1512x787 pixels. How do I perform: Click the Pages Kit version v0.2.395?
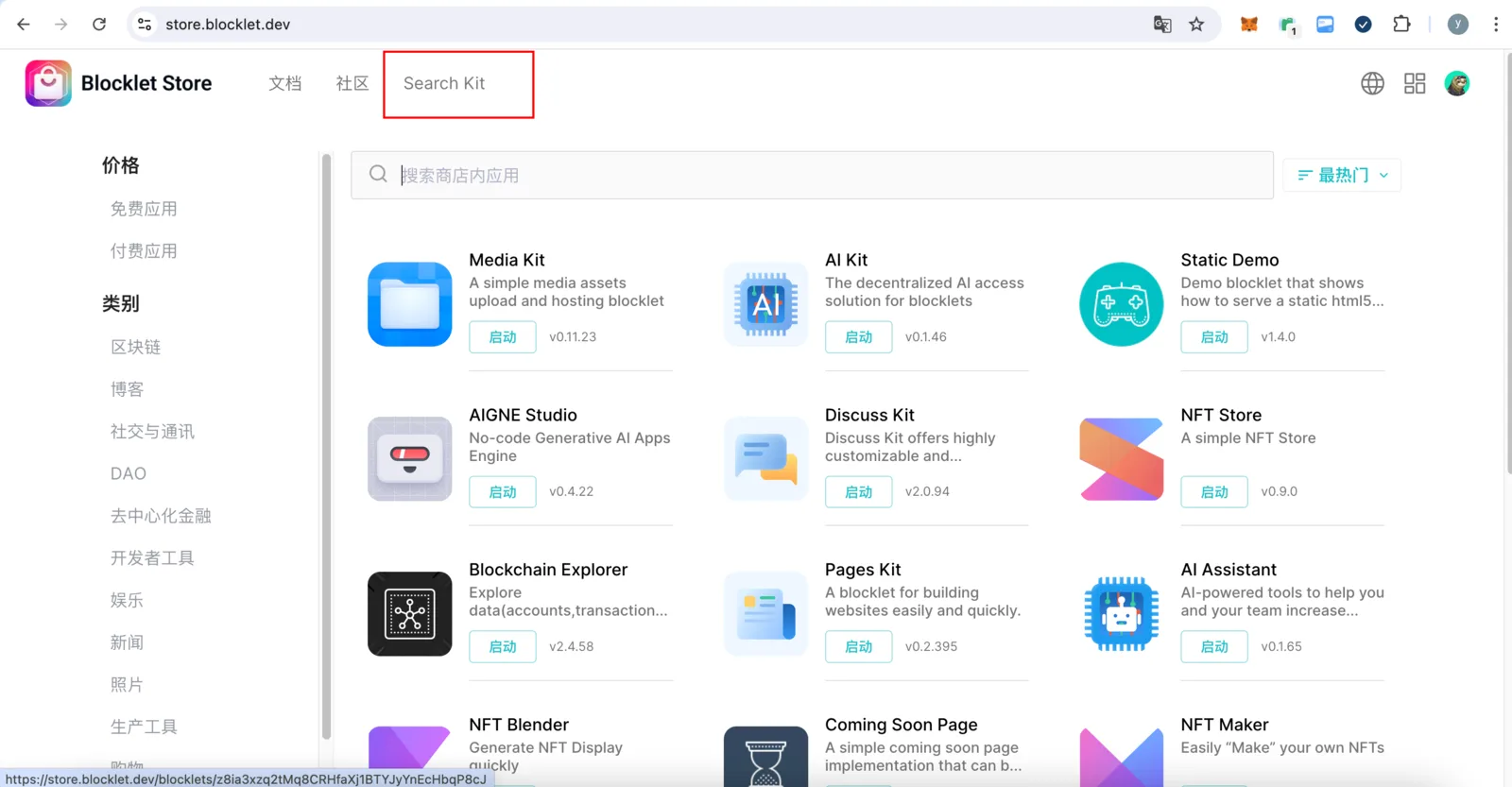tap(931, 647)
